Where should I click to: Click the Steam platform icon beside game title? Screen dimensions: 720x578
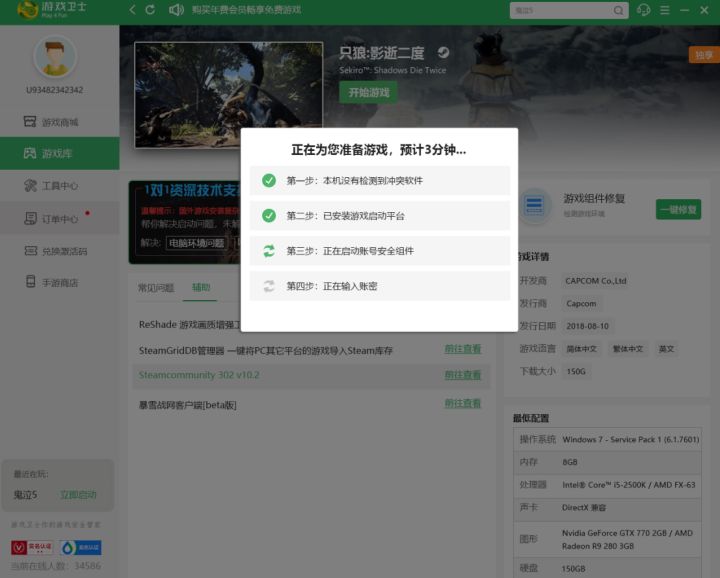[x=443, y=52]
